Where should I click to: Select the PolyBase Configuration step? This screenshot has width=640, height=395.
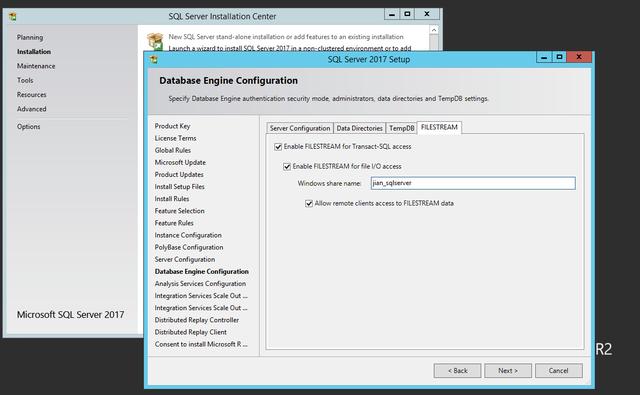(189, 247)
